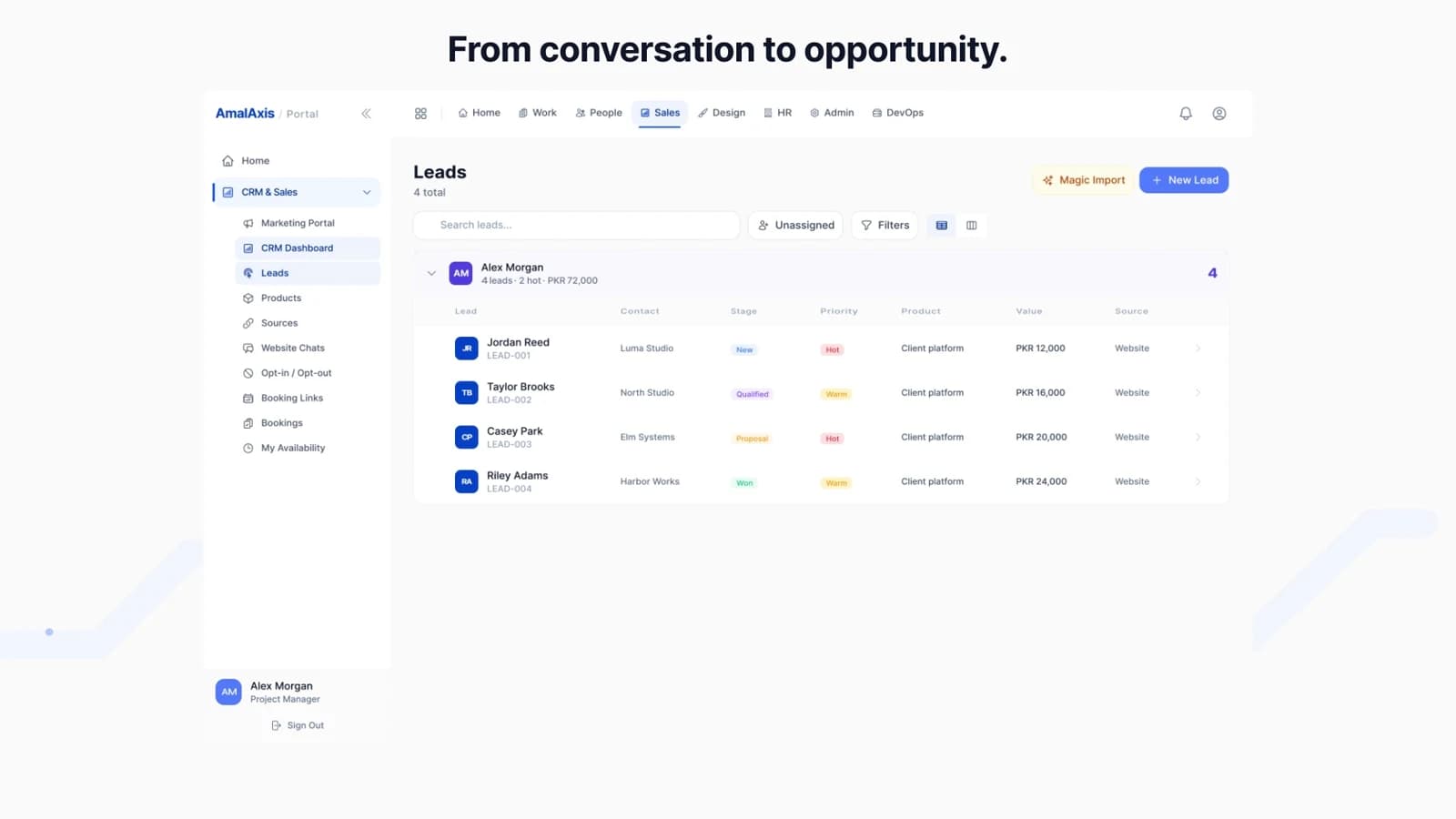Click the Magic Import button

pos(1084,180)
